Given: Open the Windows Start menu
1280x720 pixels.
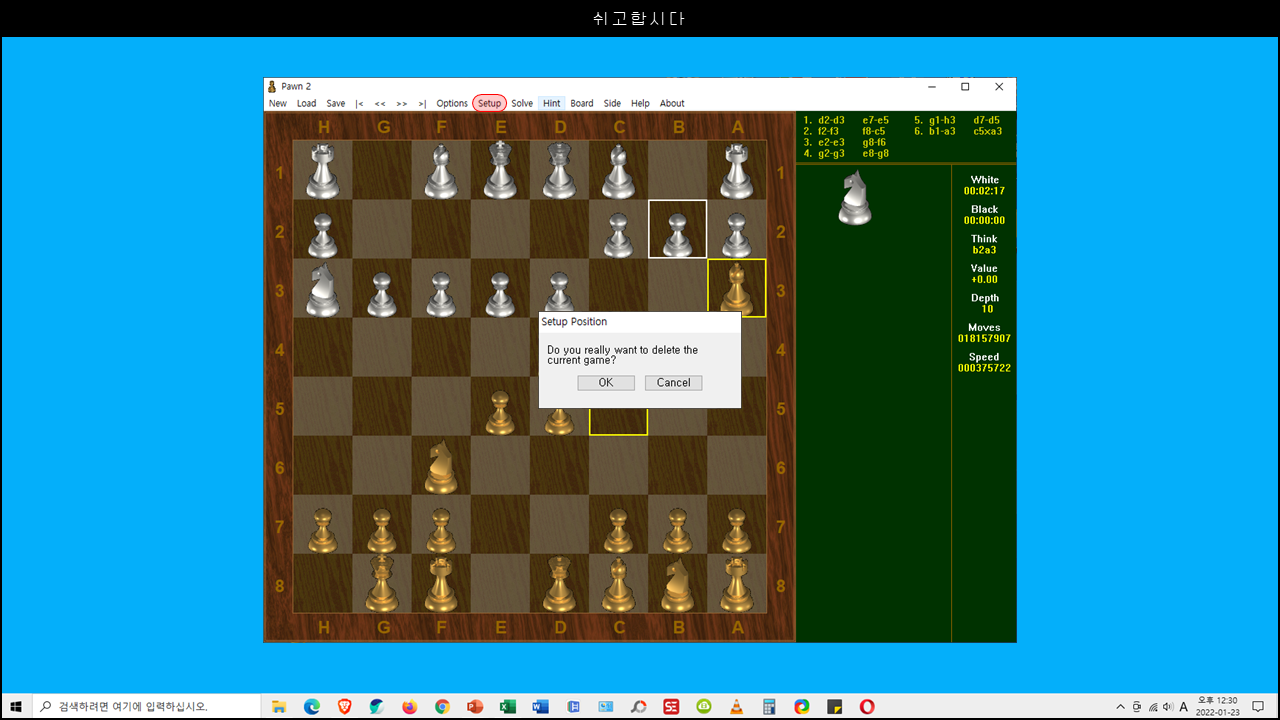Looking at the screenshot, I should (x=16, y=706).
